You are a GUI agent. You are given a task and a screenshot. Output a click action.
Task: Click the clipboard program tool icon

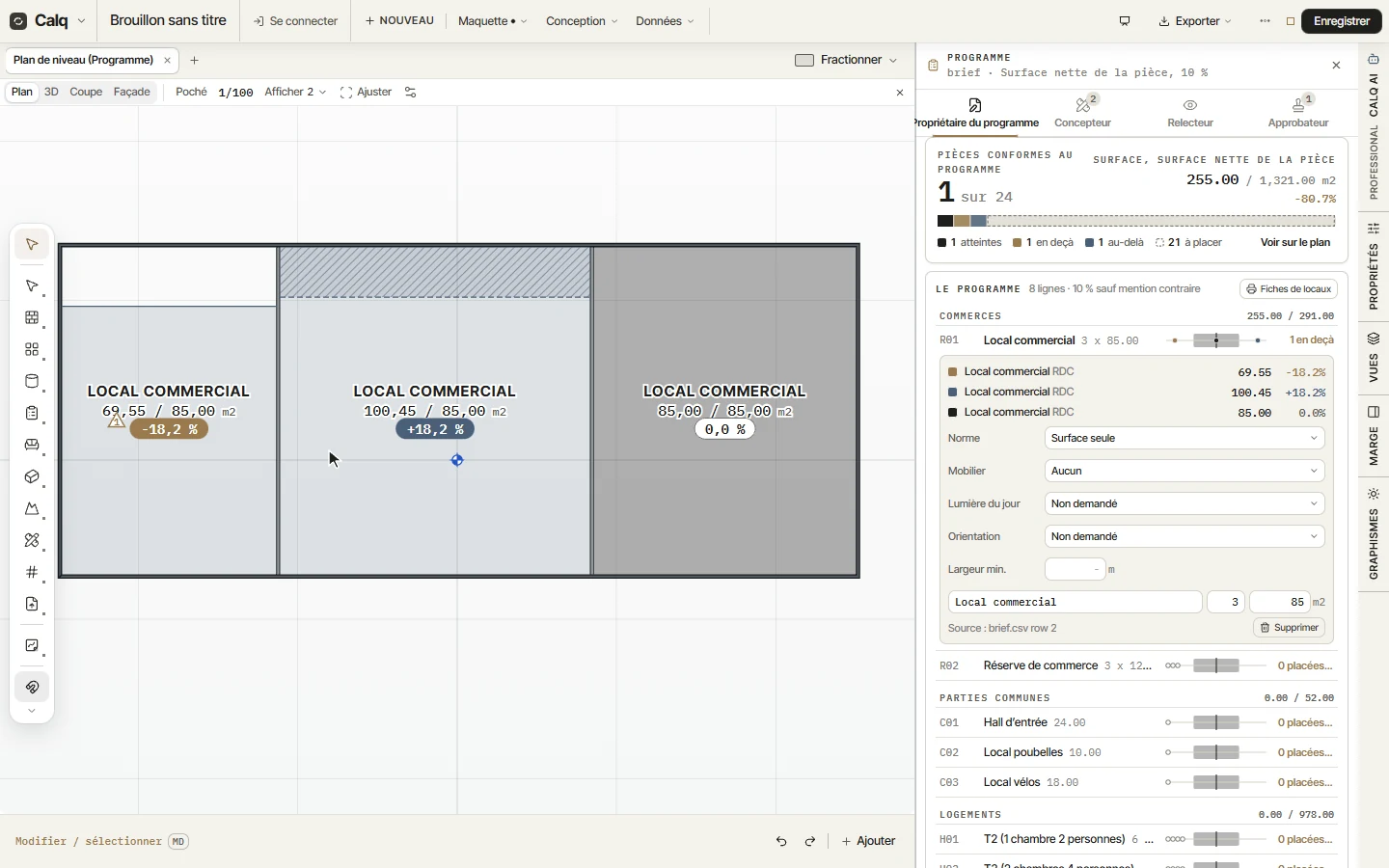point(32,413)
